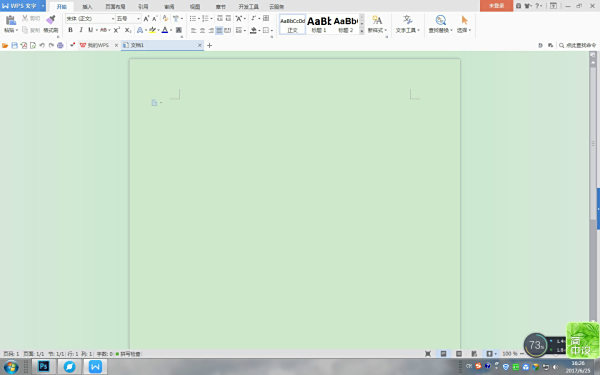Apply superscript formatting

point(117,30)
